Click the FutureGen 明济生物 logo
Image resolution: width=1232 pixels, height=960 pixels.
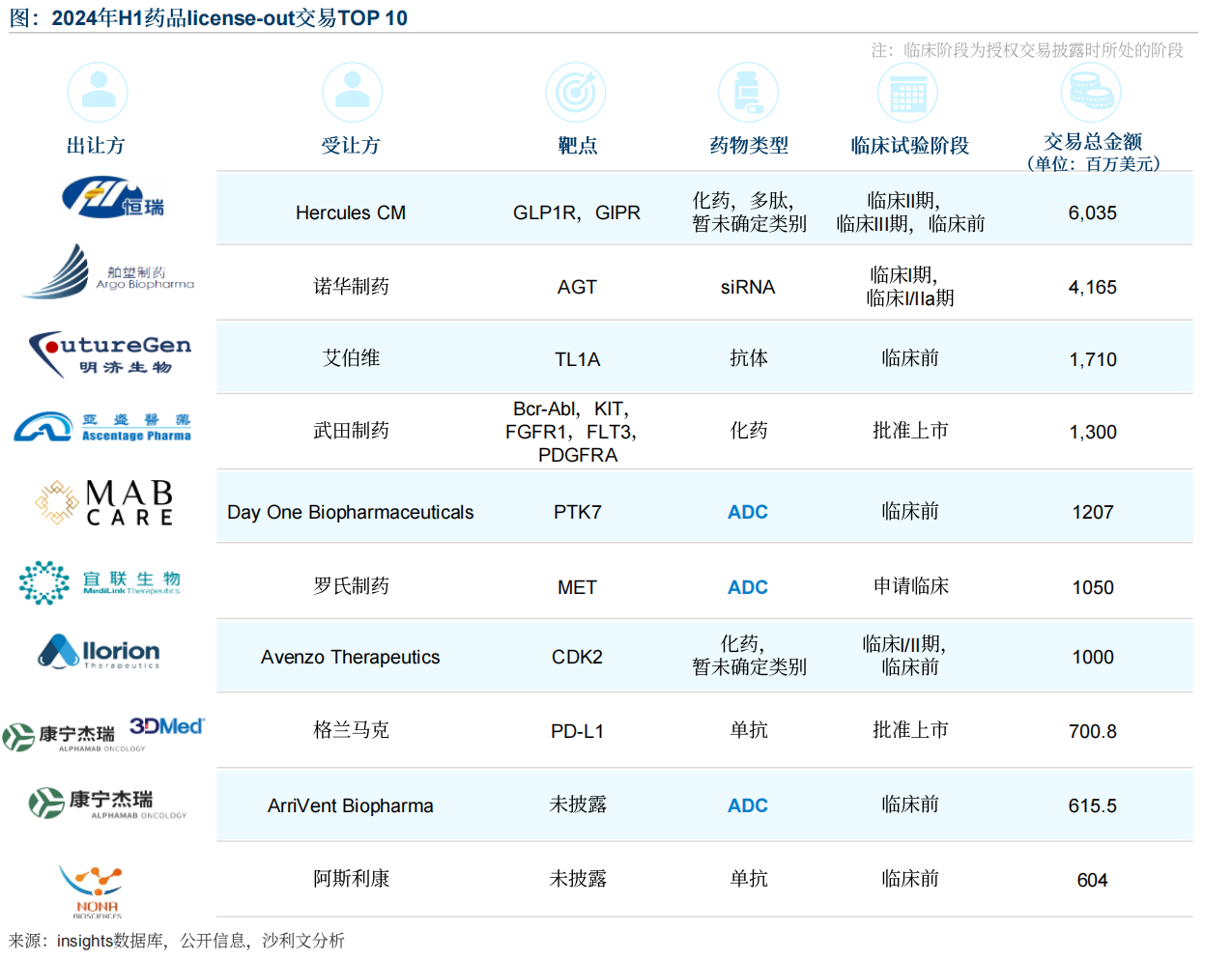(109, 353)
